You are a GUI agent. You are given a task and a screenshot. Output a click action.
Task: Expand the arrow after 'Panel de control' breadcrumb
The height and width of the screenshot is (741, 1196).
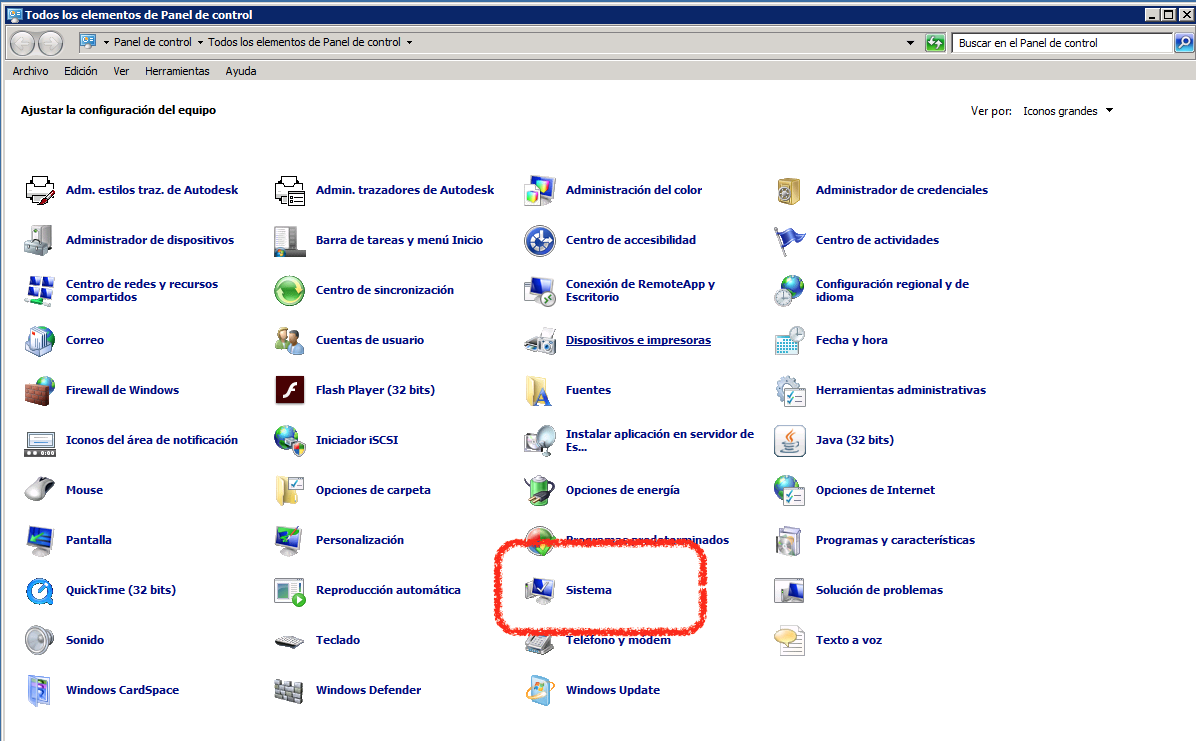(201, 43)
